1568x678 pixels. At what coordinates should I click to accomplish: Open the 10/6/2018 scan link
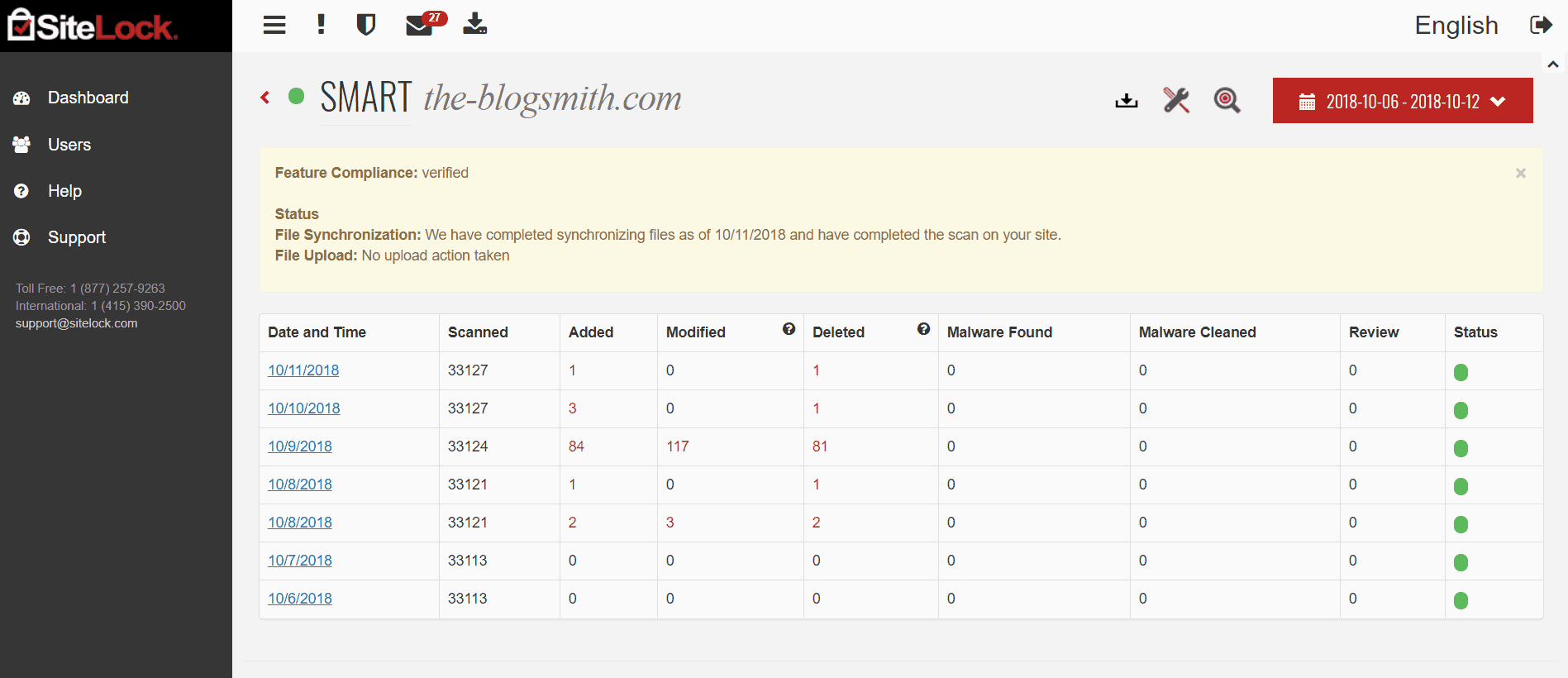[x=300, y=599]
